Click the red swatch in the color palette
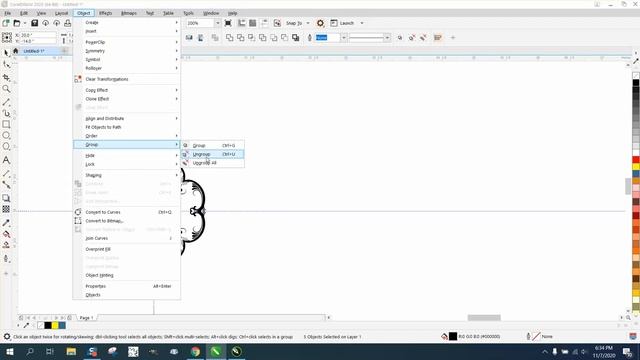The image size is (640, 360). click(636, 160)
